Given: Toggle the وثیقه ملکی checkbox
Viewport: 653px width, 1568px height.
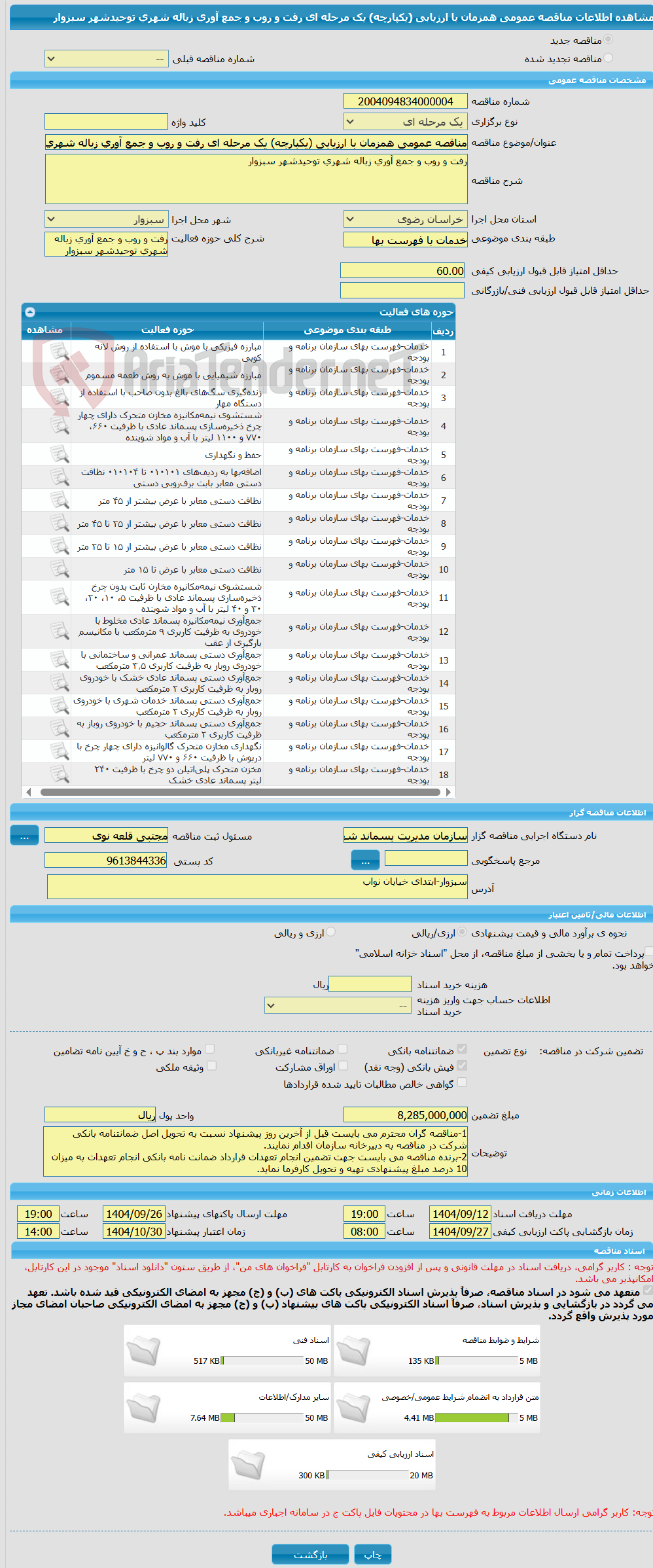Looking at the screenshot, I should pyautogui.click(x=211, y=1065).
